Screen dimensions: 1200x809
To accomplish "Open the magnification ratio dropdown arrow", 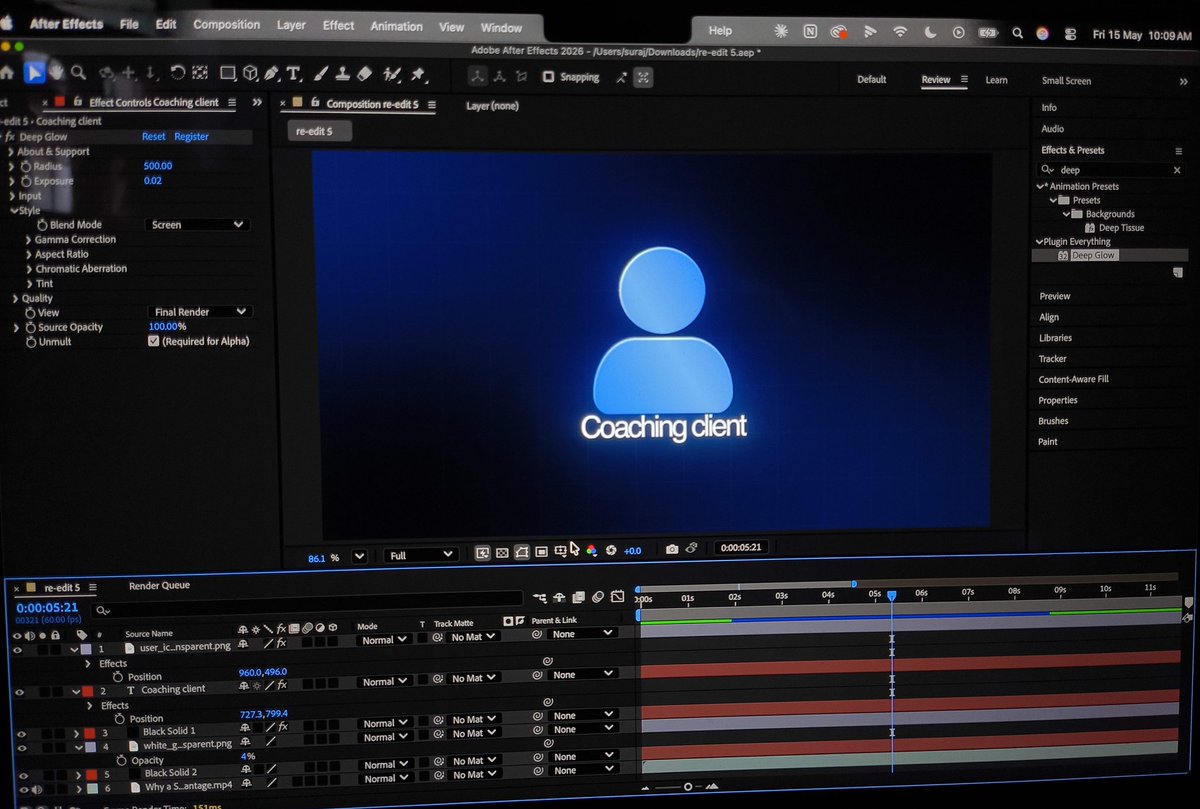I will pyautogui.click(x=359, y=557).
